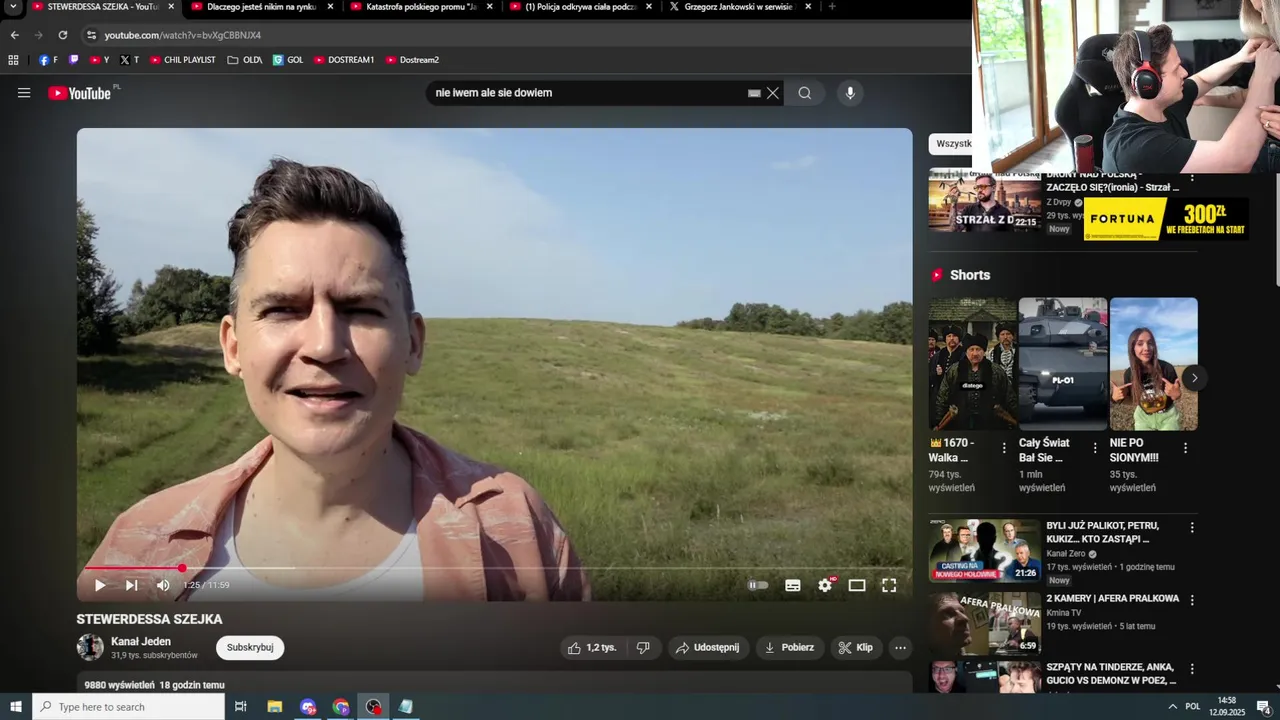
Task: Open the on-screen keyboard in the search box
Action: point(754,93)
